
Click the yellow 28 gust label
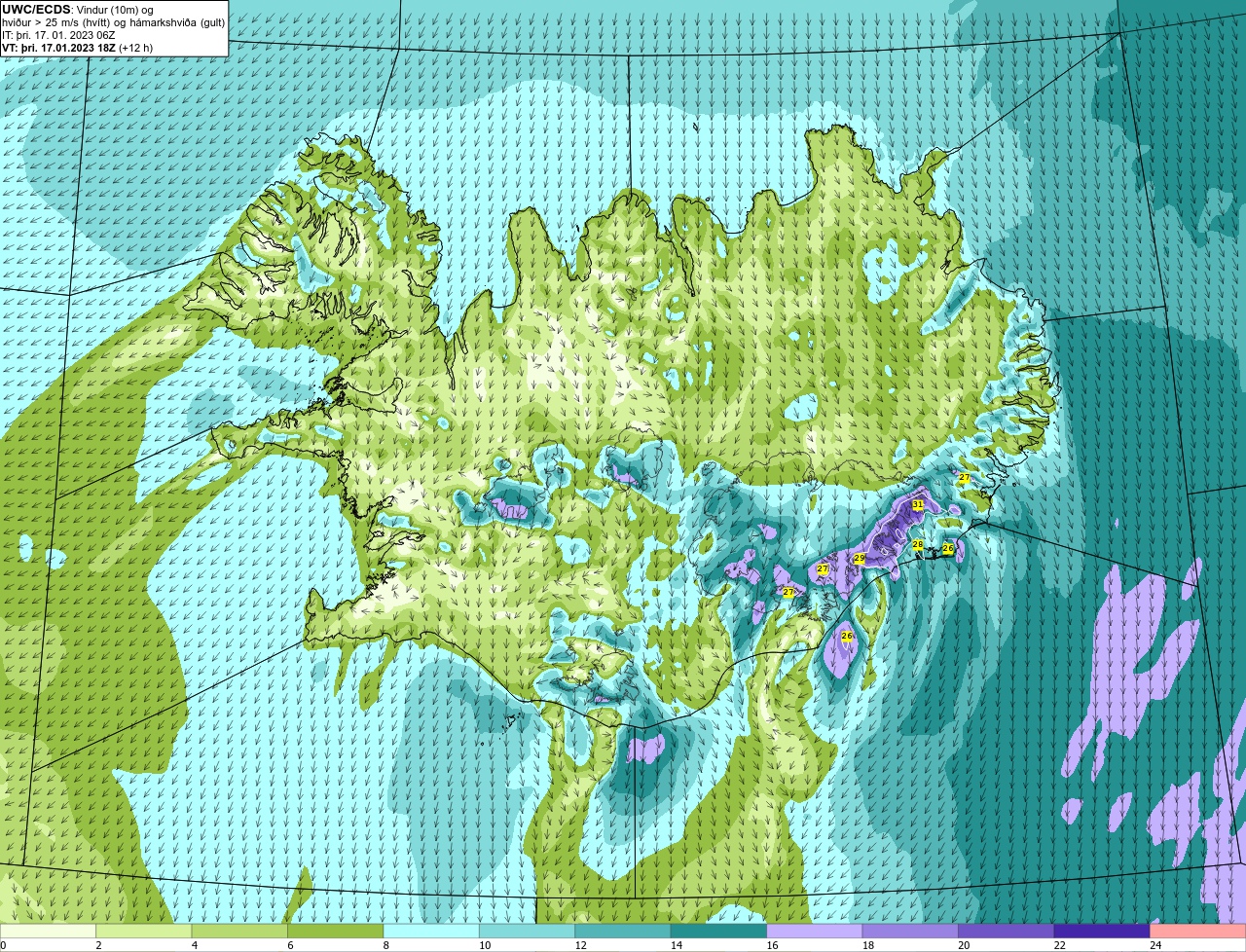click(917, 544)
